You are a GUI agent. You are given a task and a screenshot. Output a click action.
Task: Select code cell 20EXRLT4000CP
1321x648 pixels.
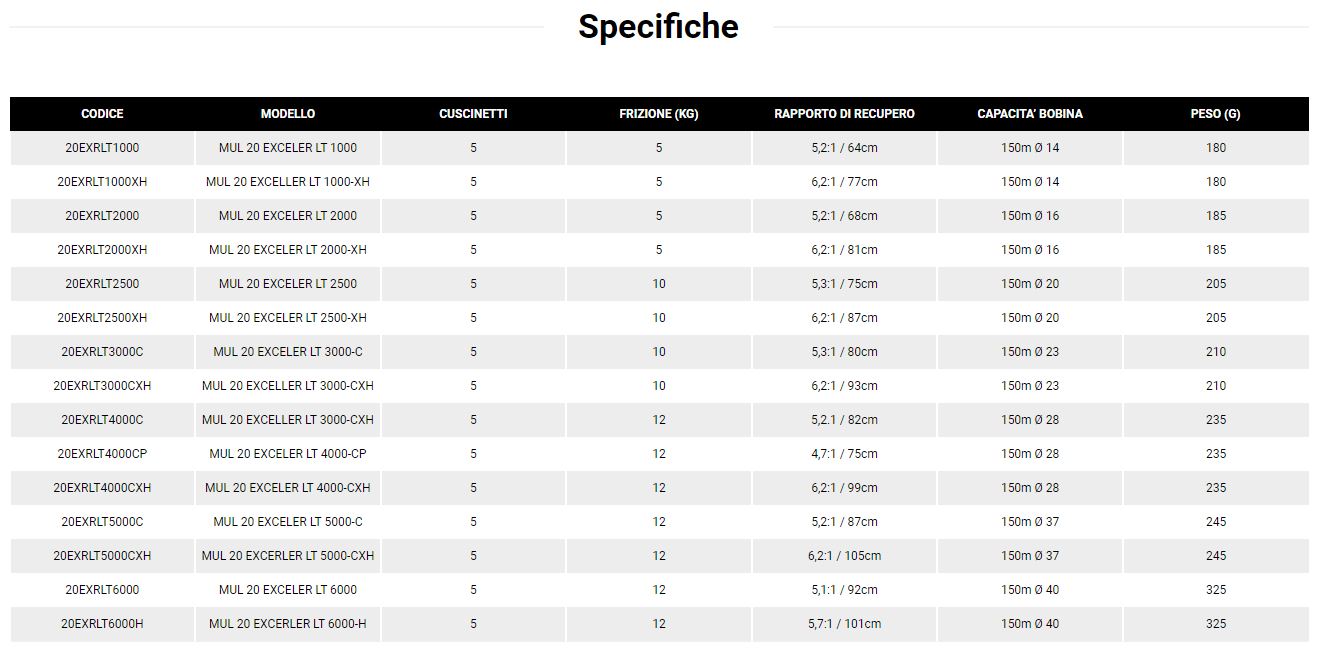pos(102,454)
